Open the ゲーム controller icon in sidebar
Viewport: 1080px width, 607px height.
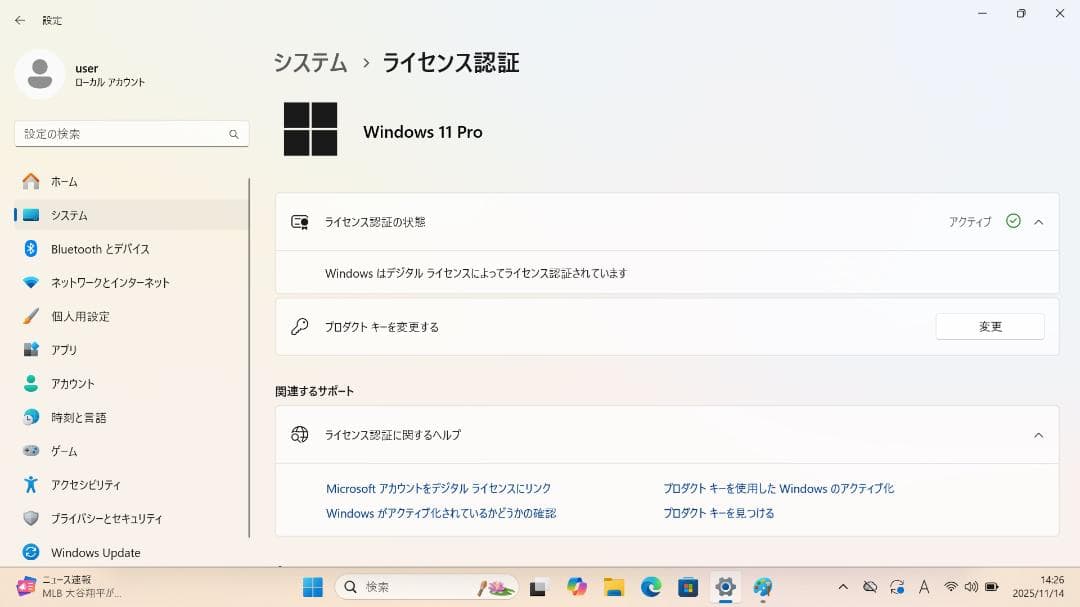point(31,451)
